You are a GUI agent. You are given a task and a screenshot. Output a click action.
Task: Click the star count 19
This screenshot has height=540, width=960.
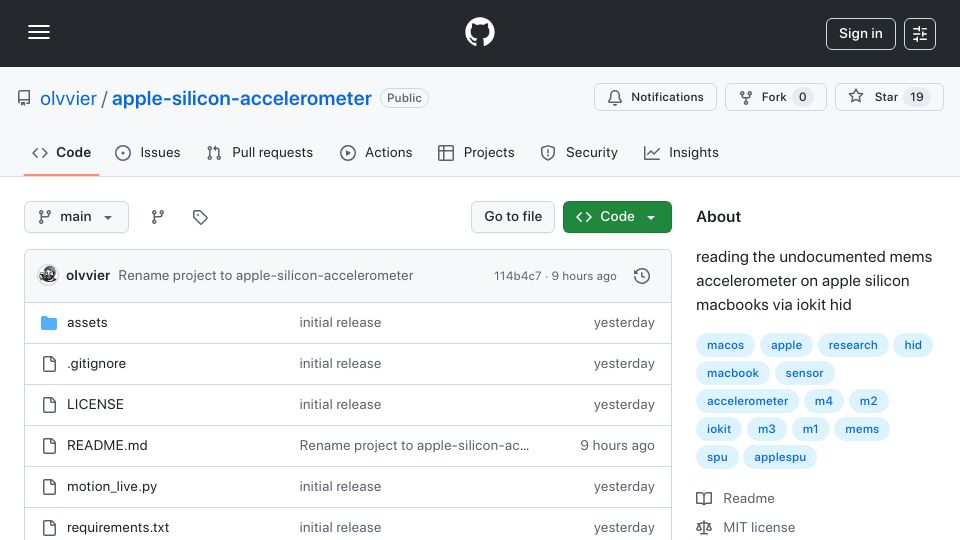(917, 97)
